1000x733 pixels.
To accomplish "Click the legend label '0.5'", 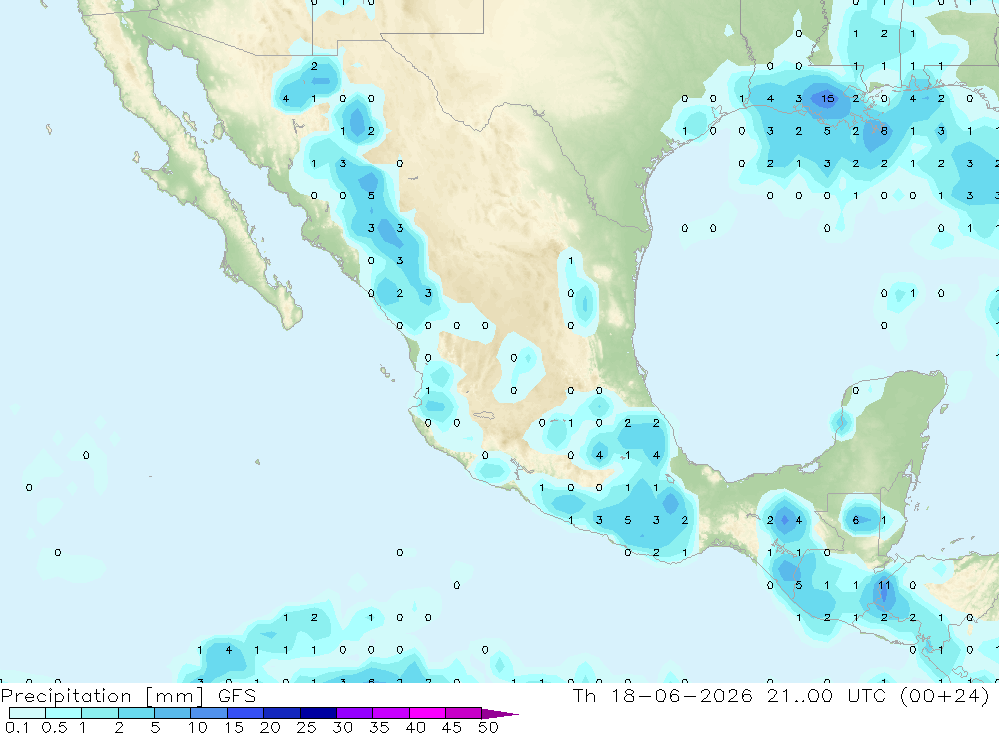I will (54, 727).
